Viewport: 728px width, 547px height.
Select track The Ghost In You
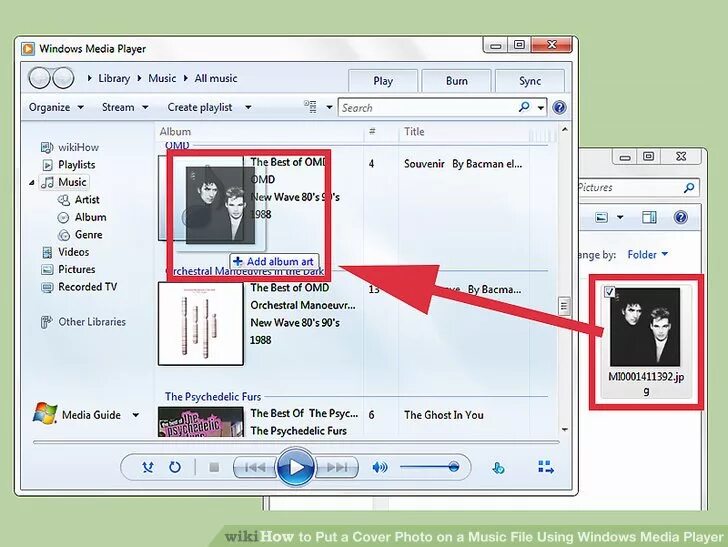(443, 415)
